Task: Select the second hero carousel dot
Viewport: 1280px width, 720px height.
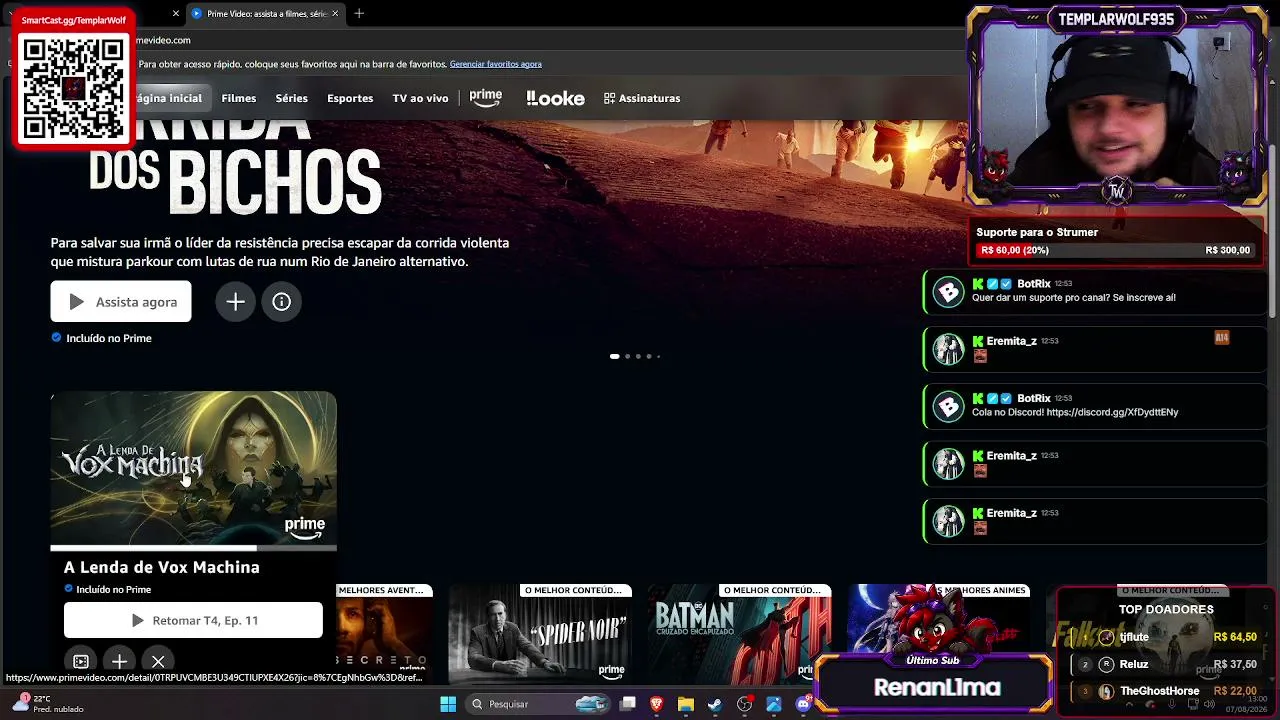Action: click(627, 356)
